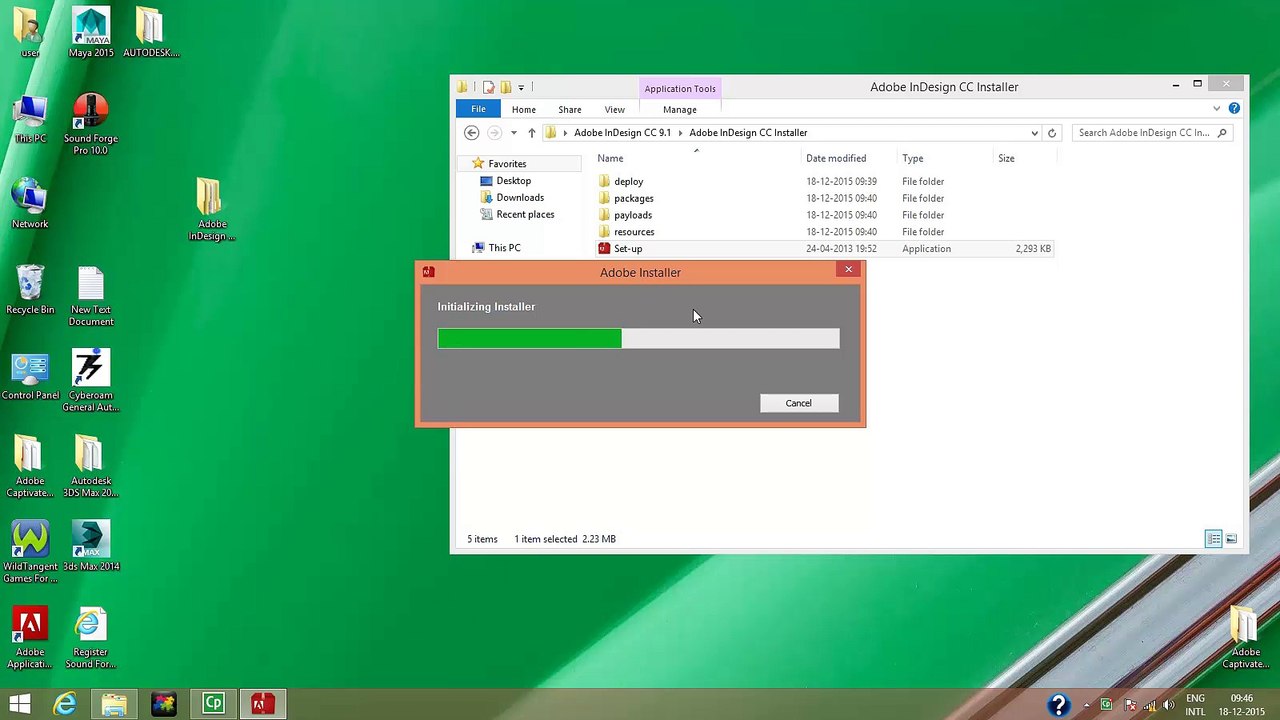This screenshot has width=1280, height=720.
Task: Switch to Adobe Installer taskbar button
Action: tap(262, 704)
